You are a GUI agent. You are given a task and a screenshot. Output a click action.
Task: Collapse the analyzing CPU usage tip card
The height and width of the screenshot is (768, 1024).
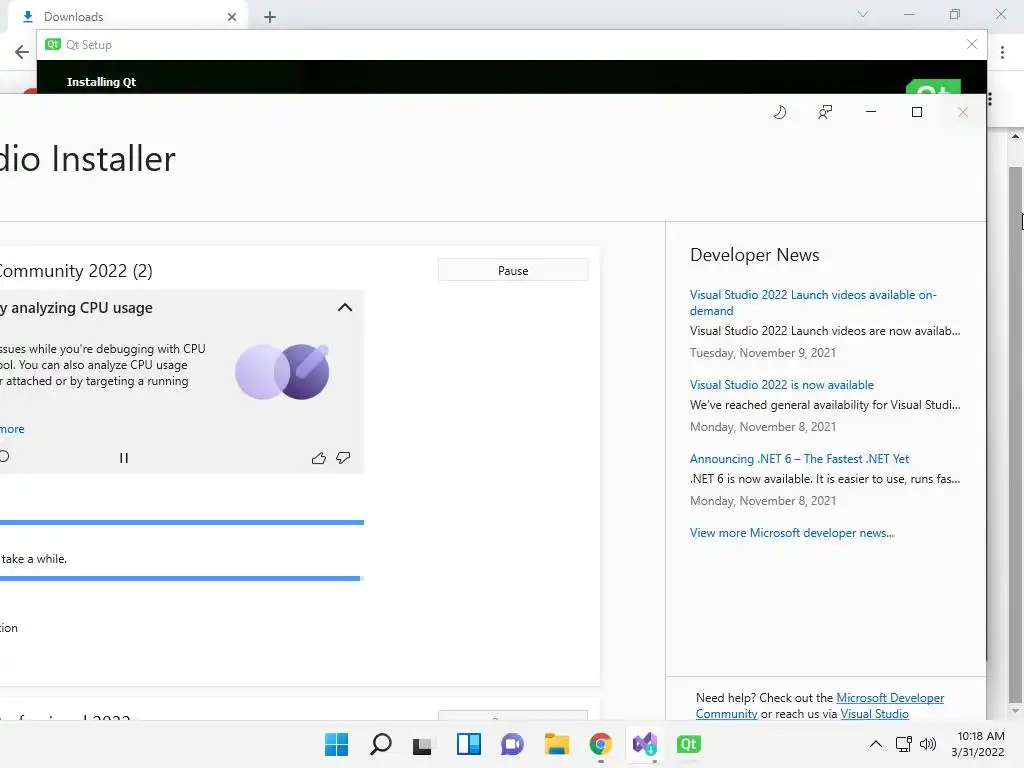345,308
